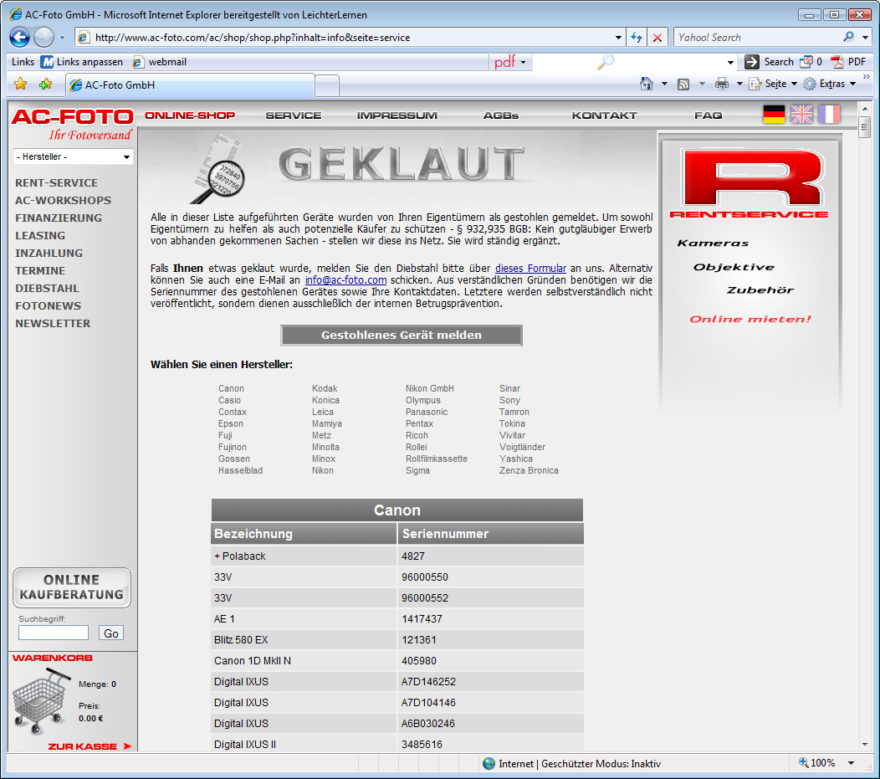The width and height of the screenshot is (880, 779).
Task: Open the FAQ menu item
Action: point(708,116)
